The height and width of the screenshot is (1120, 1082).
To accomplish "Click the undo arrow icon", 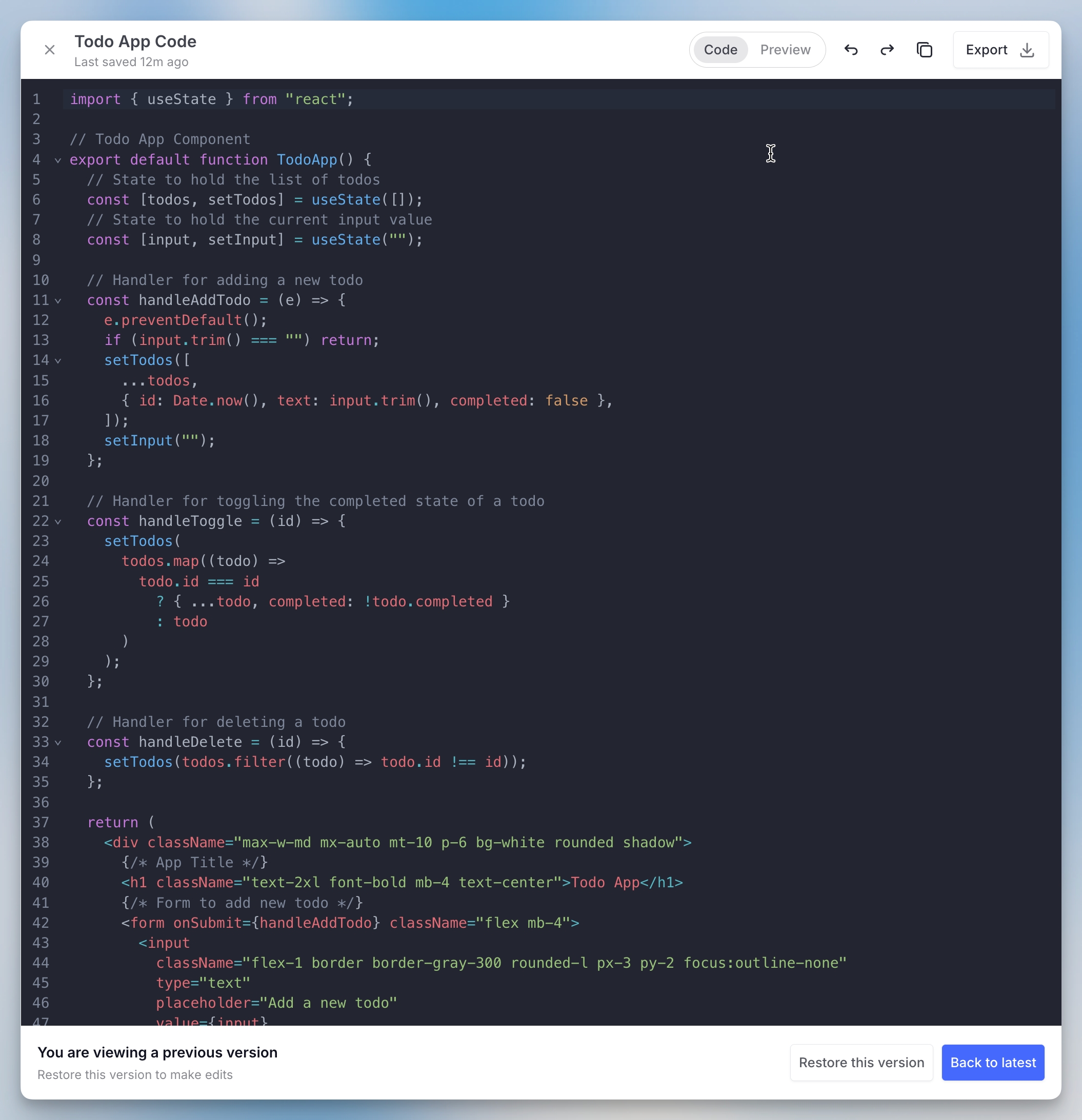I will (x=851, y=50).
